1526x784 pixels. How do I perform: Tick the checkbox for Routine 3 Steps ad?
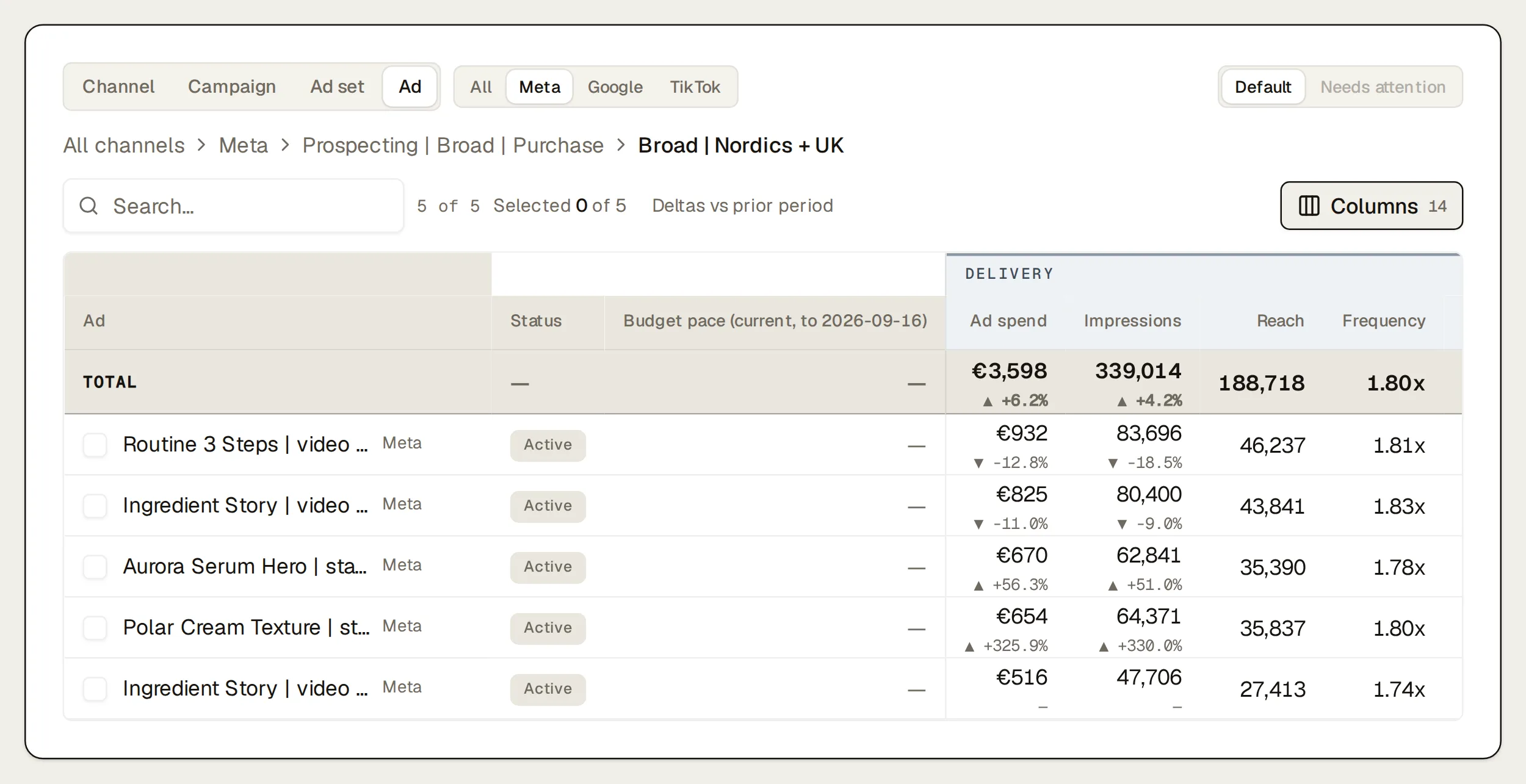pos(95,445)
